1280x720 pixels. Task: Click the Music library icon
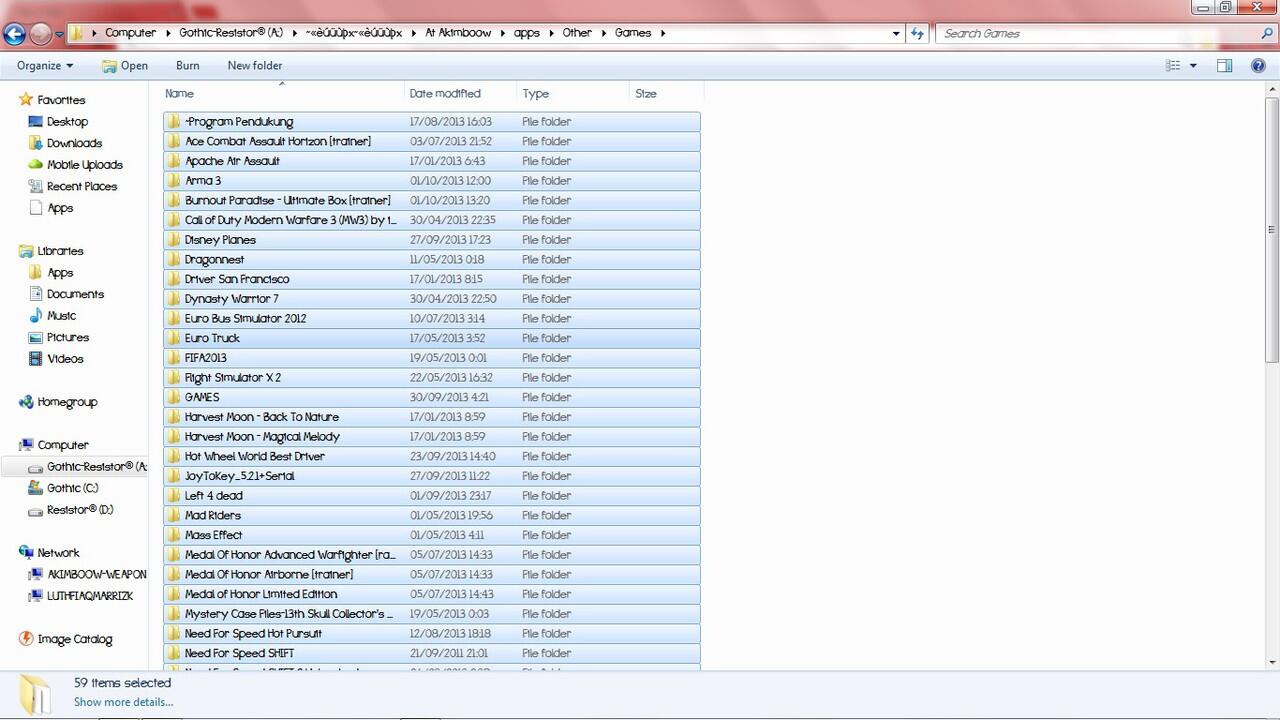point(36,316)
